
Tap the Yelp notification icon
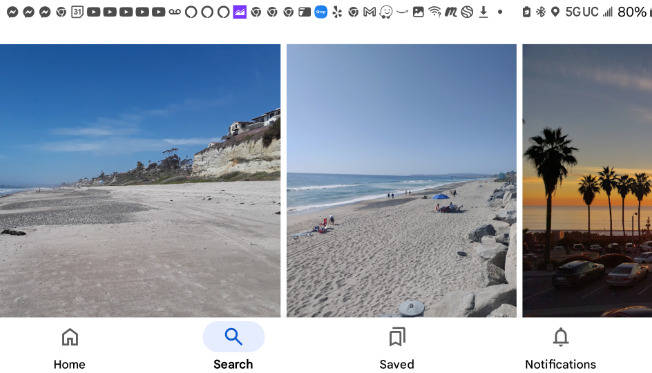coord(337,12)
